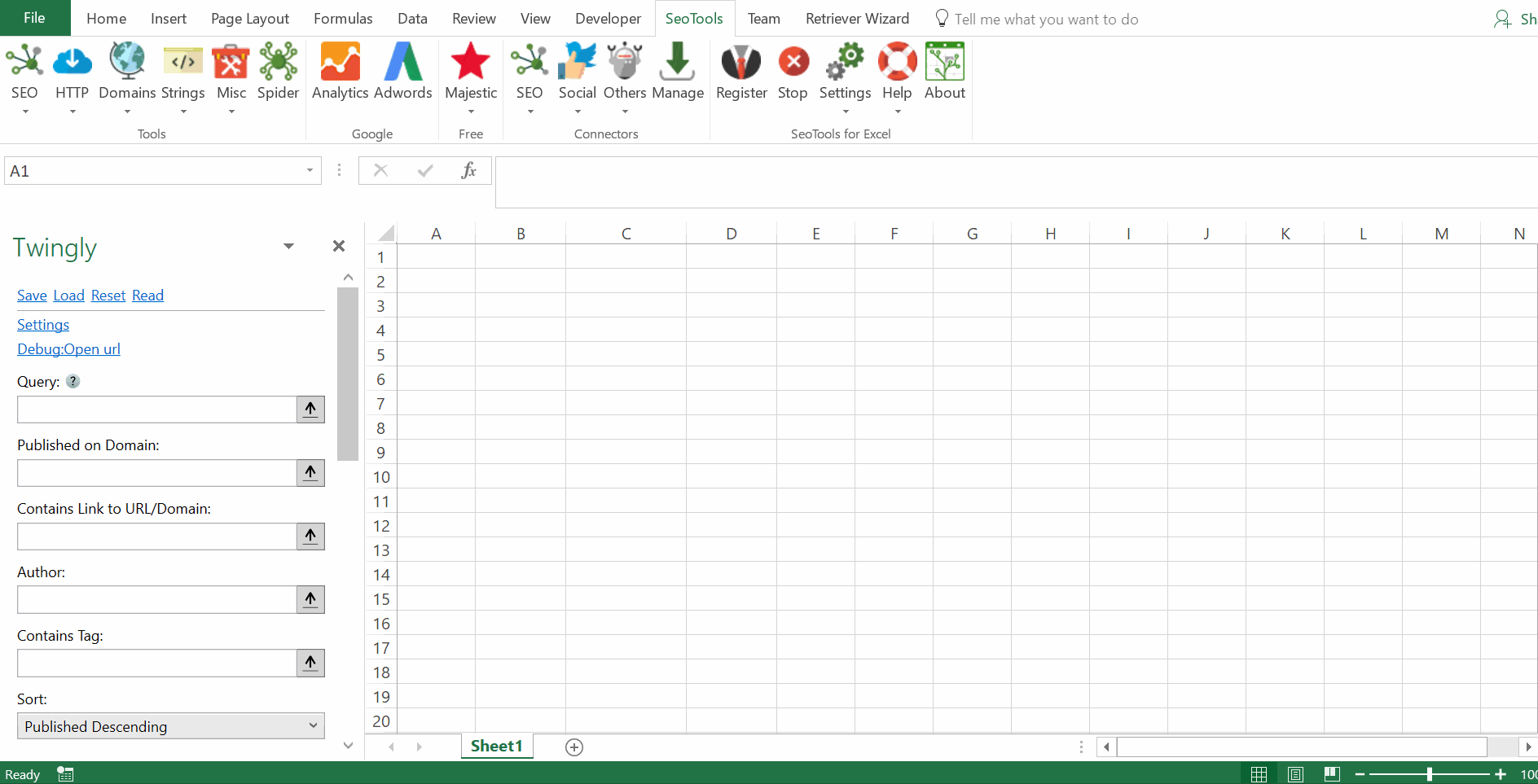The height and width of the screenshot is (784, 1538).
Task: Select all cells via corner triangle
Action: tap(386, 234)
